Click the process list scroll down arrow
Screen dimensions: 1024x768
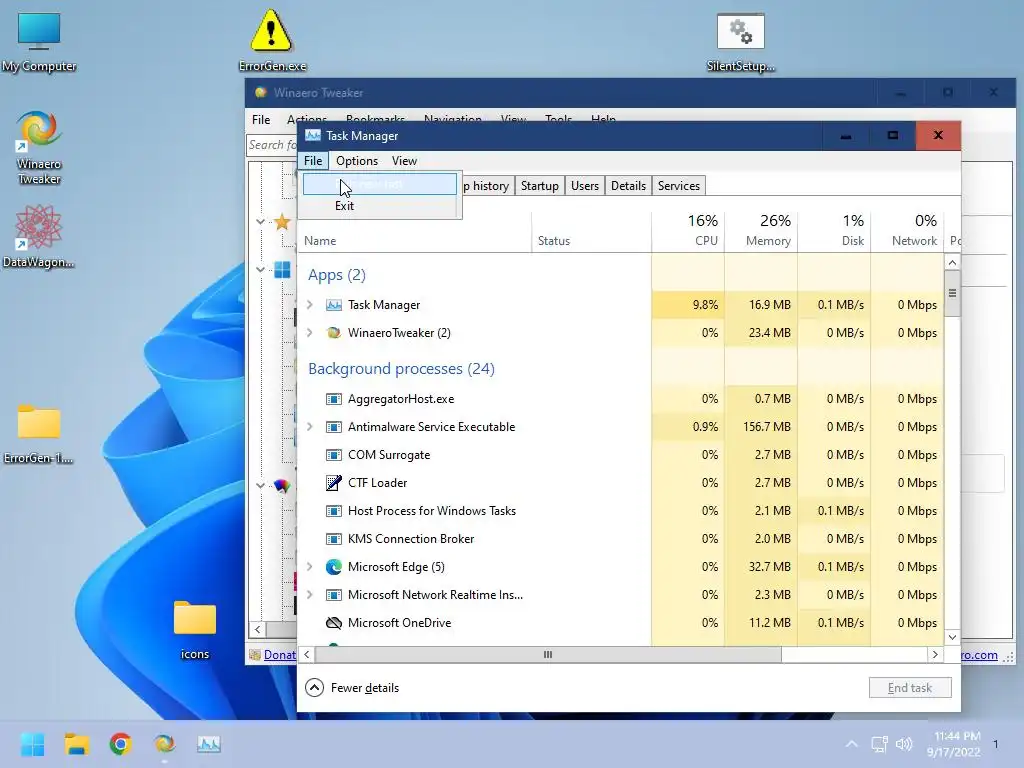coord(952,637)
